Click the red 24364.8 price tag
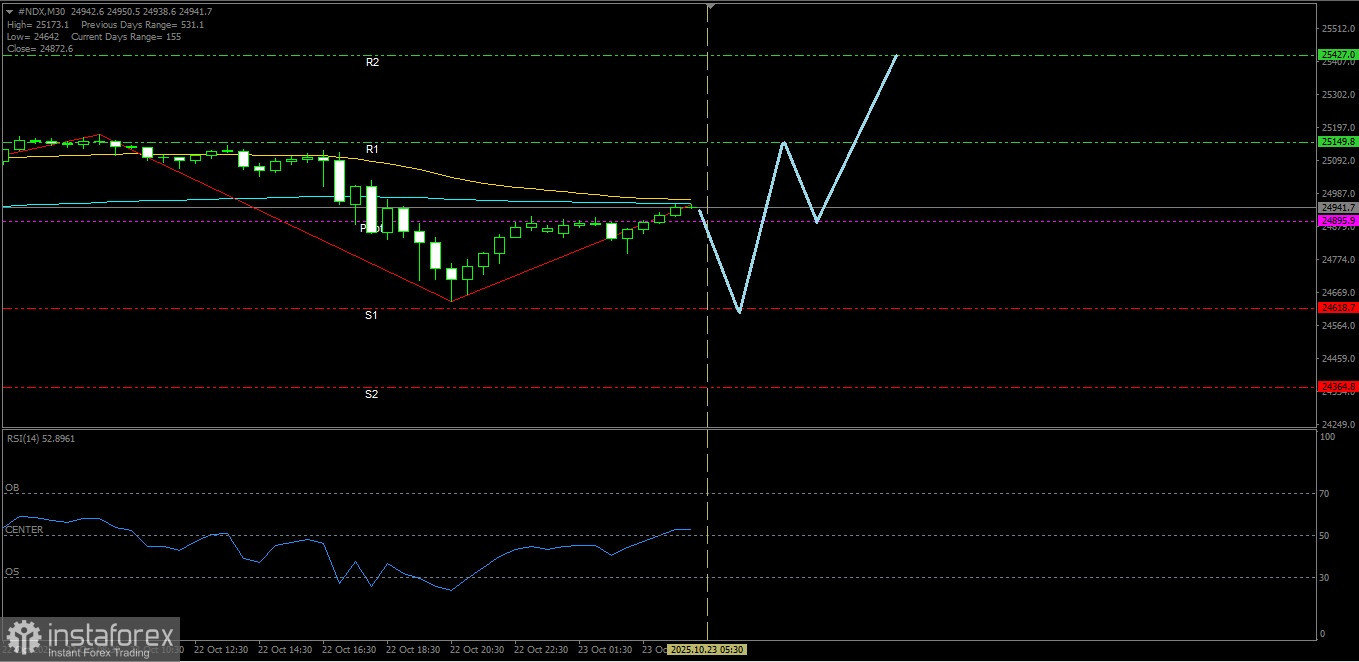This screenshot has height=662, width=1359. [x=1338, y=386]
